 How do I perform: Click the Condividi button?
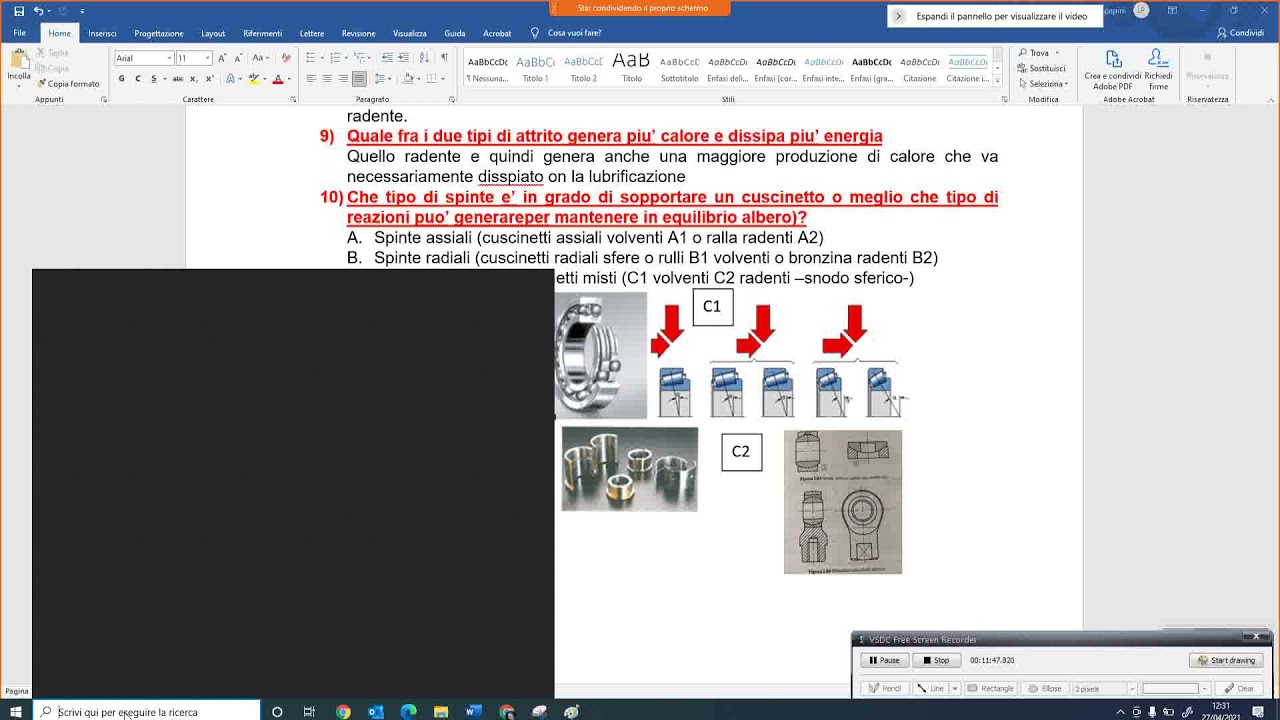coord(1241,33)
